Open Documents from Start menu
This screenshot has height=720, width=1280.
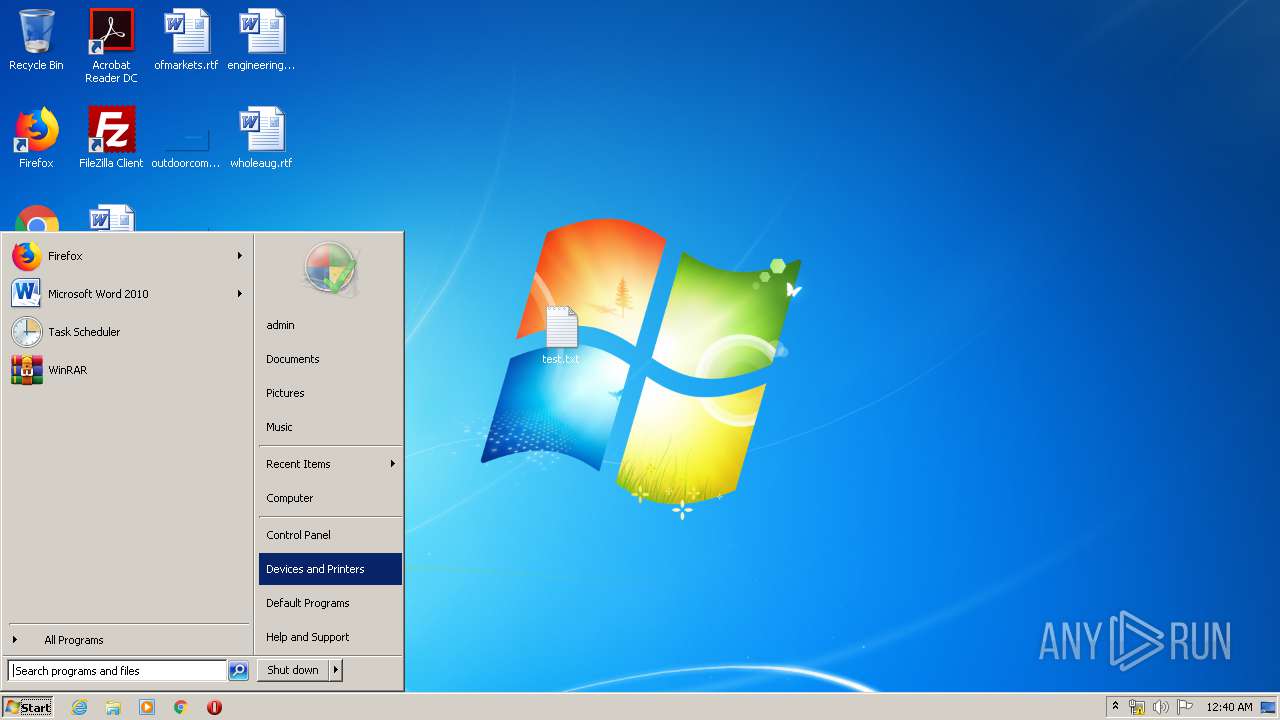[x=330, y=359]
